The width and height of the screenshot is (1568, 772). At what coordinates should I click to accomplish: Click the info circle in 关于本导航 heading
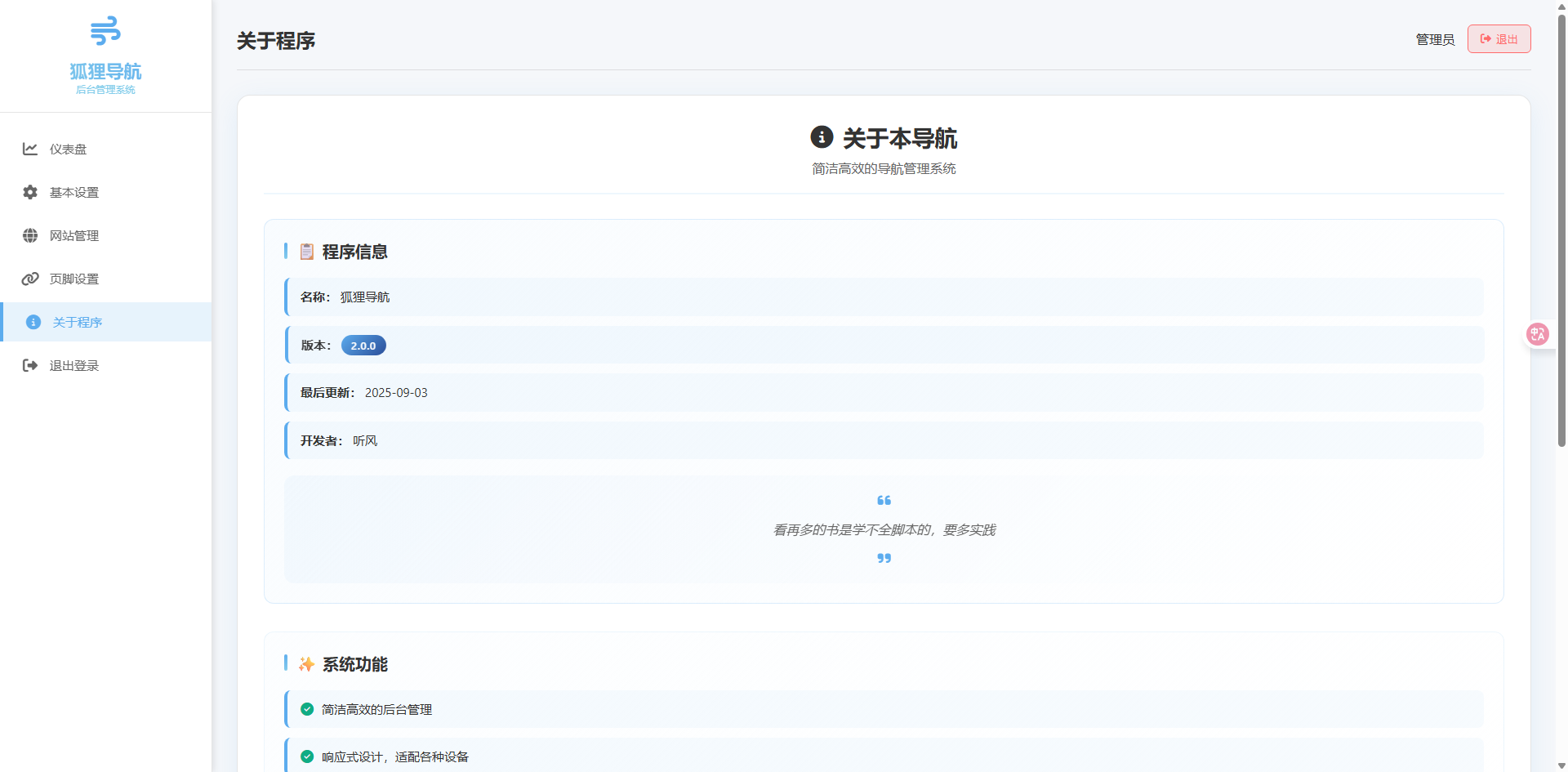pos(821,138)
